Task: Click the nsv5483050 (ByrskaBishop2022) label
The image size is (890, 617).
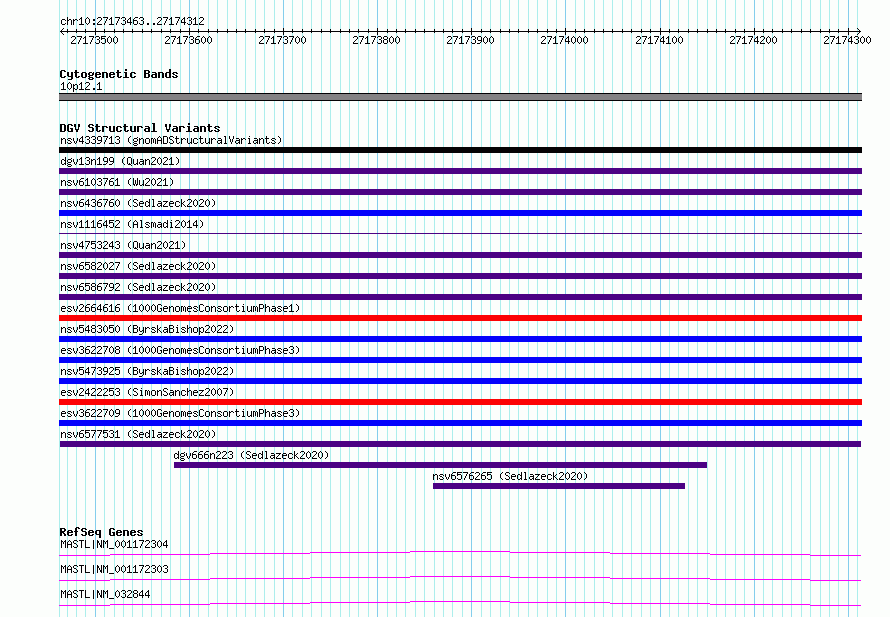Action: coord(147,329)
